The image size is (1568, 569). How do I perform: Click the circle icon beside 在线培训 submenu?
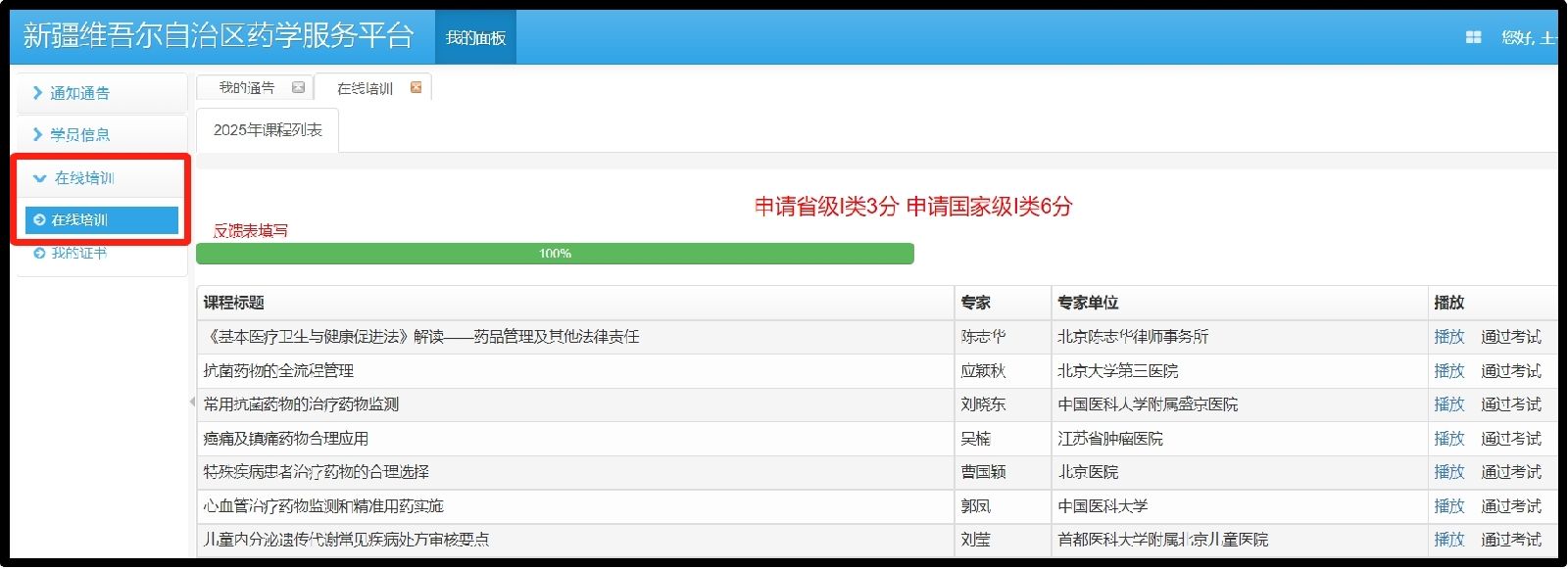39,219
